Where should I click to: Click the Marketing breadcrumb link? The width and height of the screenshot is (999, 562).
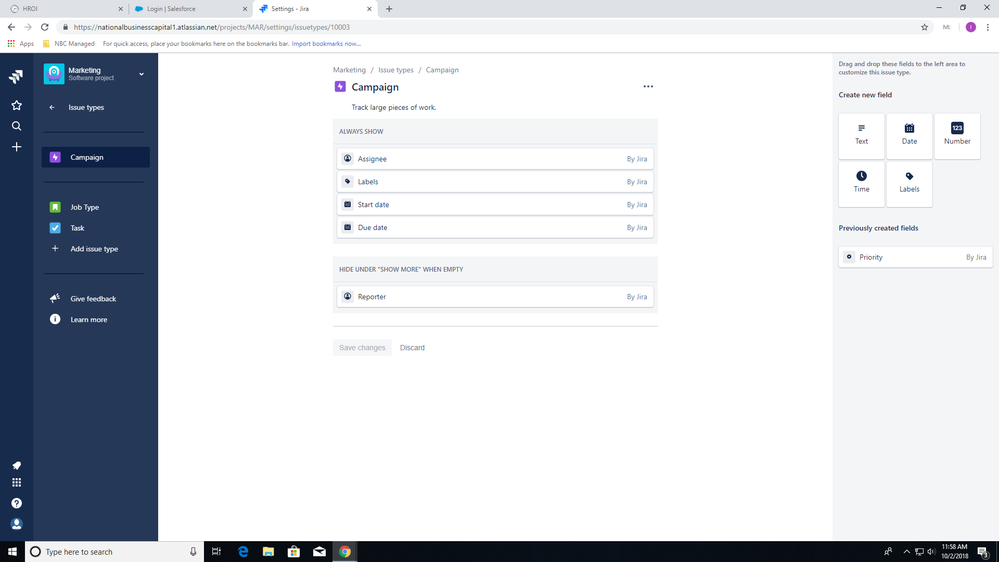(349, 70)
